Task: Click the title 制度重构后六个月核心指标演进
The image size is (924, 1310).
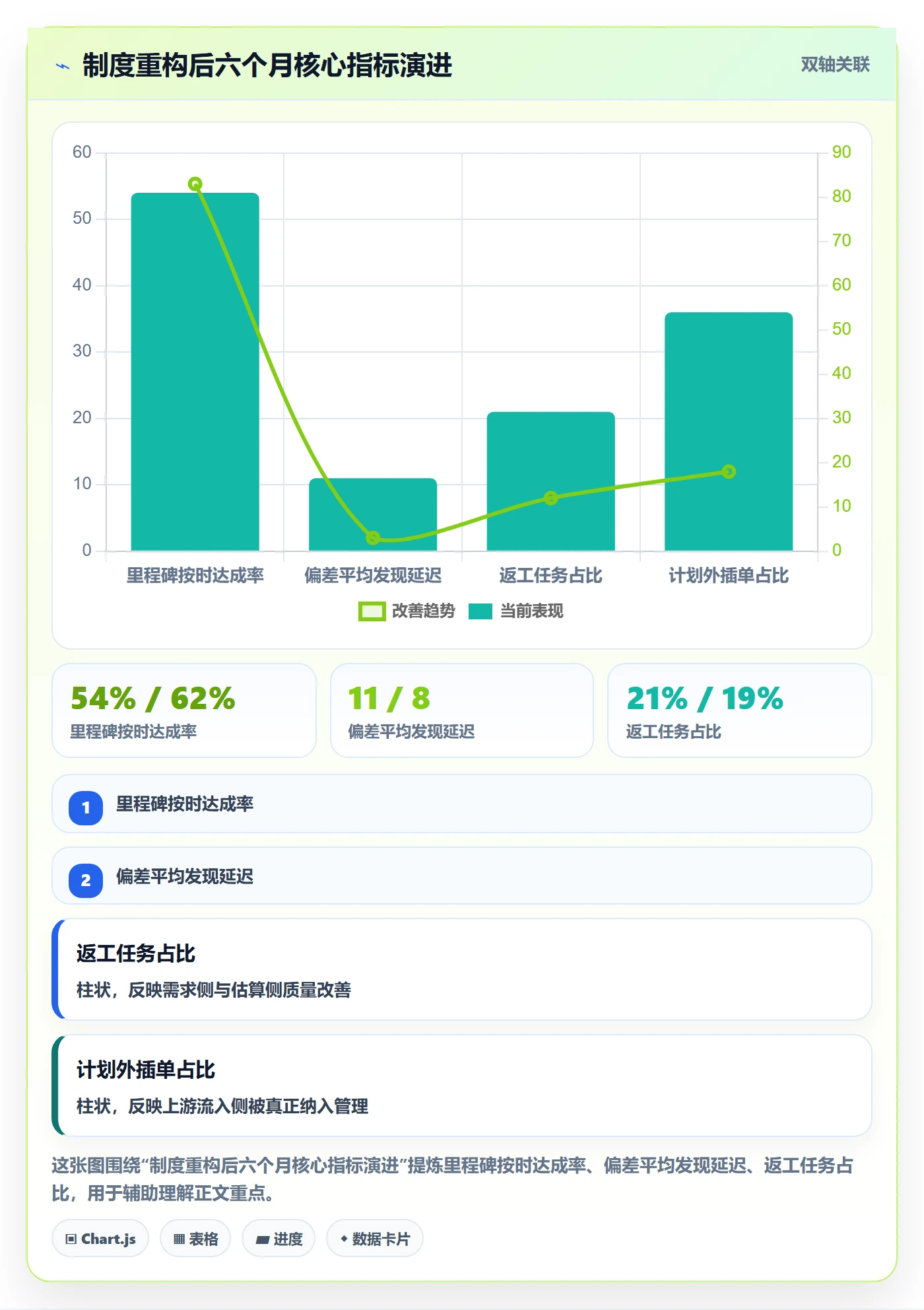Action: coord(267,65)
